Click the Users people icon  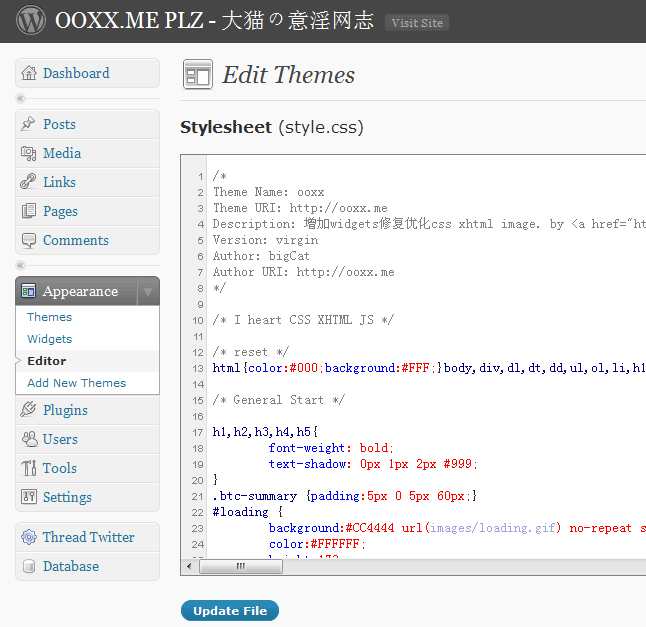(29, 439)
